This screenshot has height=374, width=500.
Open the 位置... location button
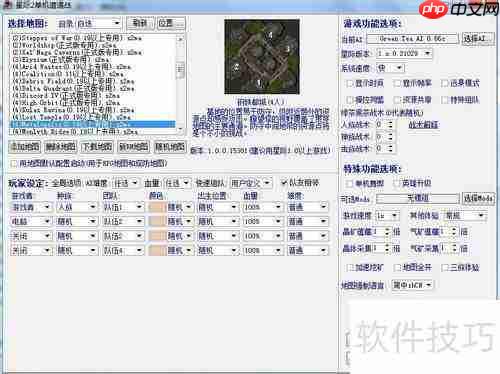(171, 23)
